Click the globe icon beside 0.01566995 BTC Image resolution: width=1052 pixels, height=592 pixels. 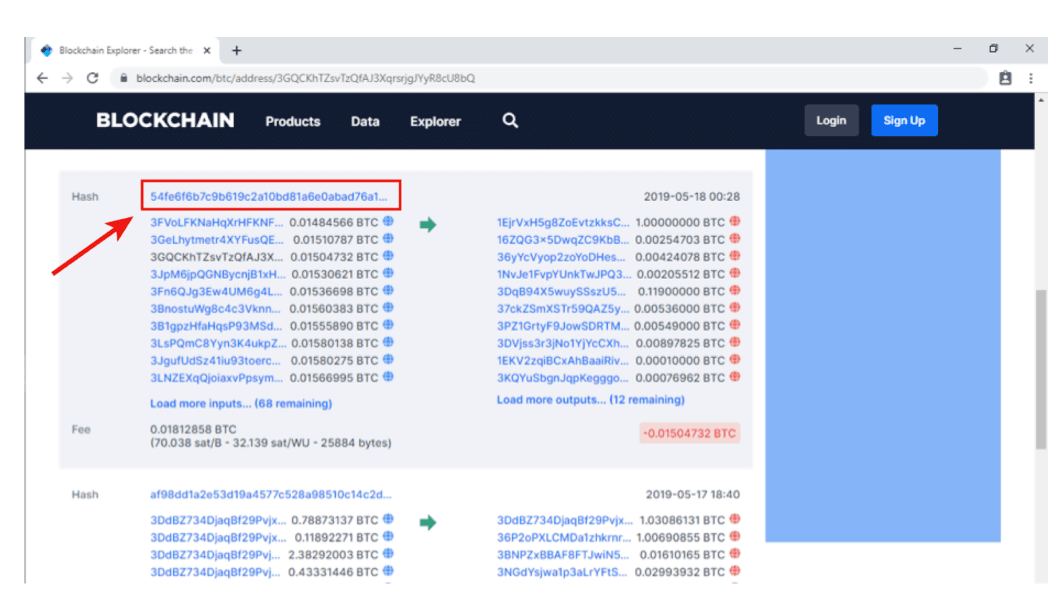click(388, 377)
